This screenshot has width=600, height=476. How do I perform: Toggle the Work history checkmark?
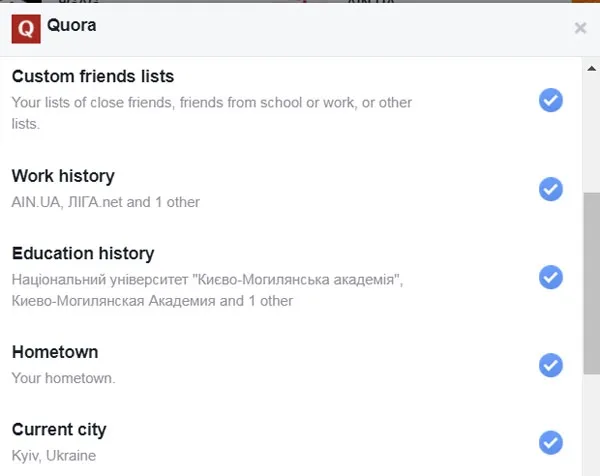click(551, 189)
